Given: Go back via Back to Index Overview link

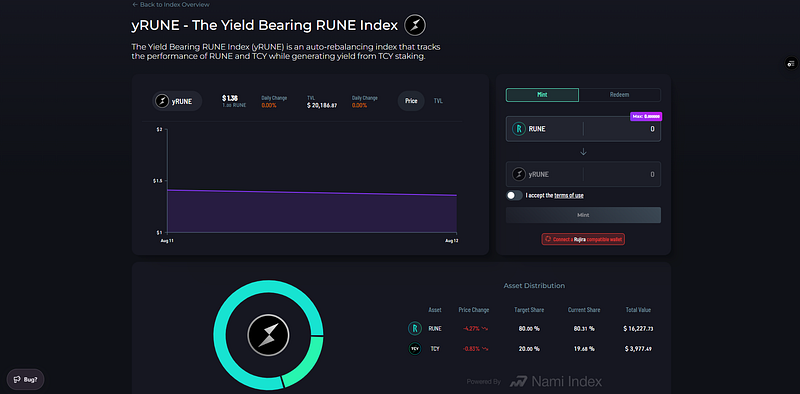Looking at the screenshot, I should click(170, 5).
